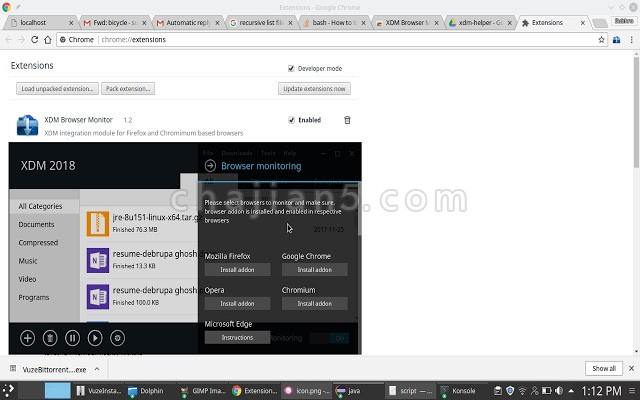640x400 pixels.
Task: Select All Categories in XDM sidebar
Action: (44, 206)
